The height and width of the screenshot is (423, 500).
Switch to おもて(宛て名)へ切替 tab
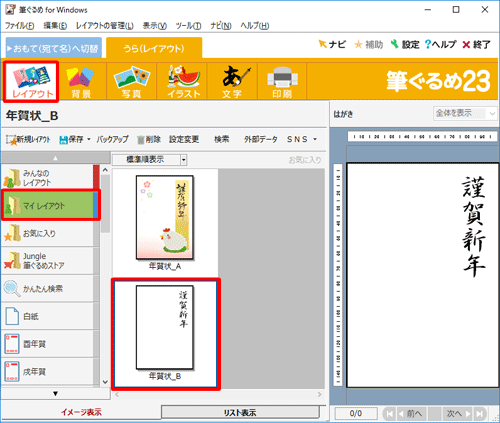click(x=54, y=48)
